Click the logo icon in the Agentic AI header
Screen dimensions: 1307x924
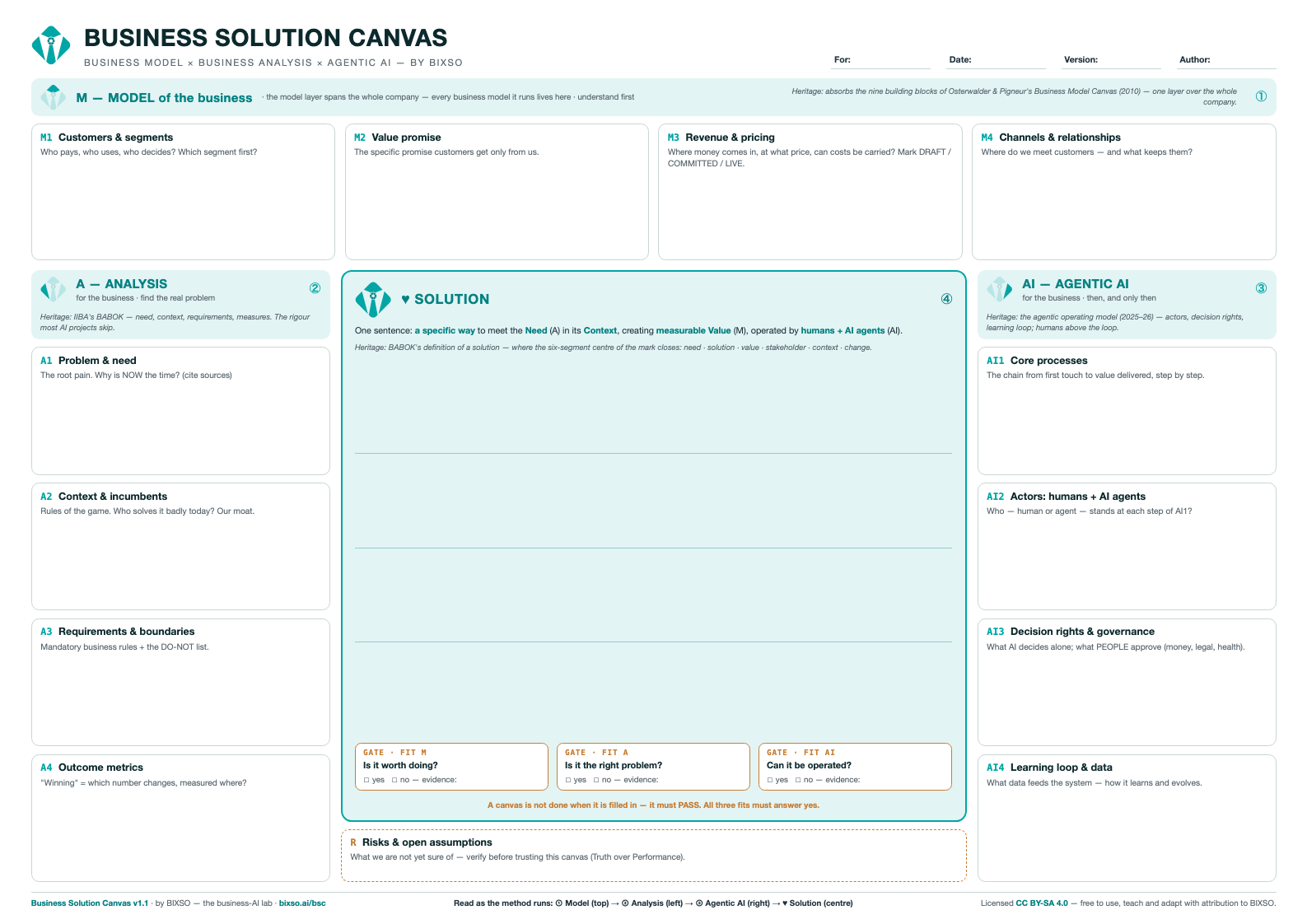[1000, 289]
